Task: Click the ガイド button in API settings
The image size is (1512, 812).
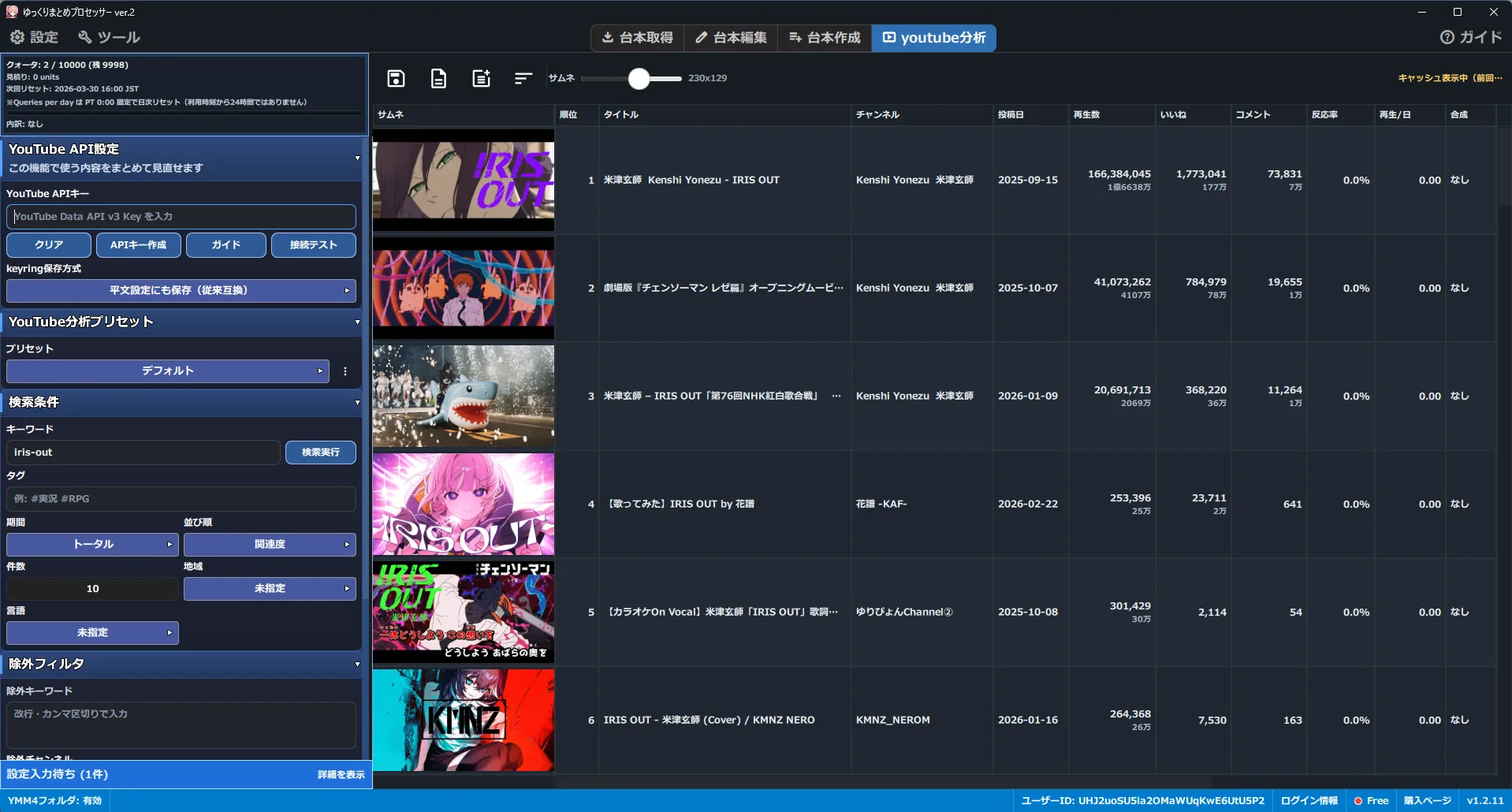Action: (225, 245)
